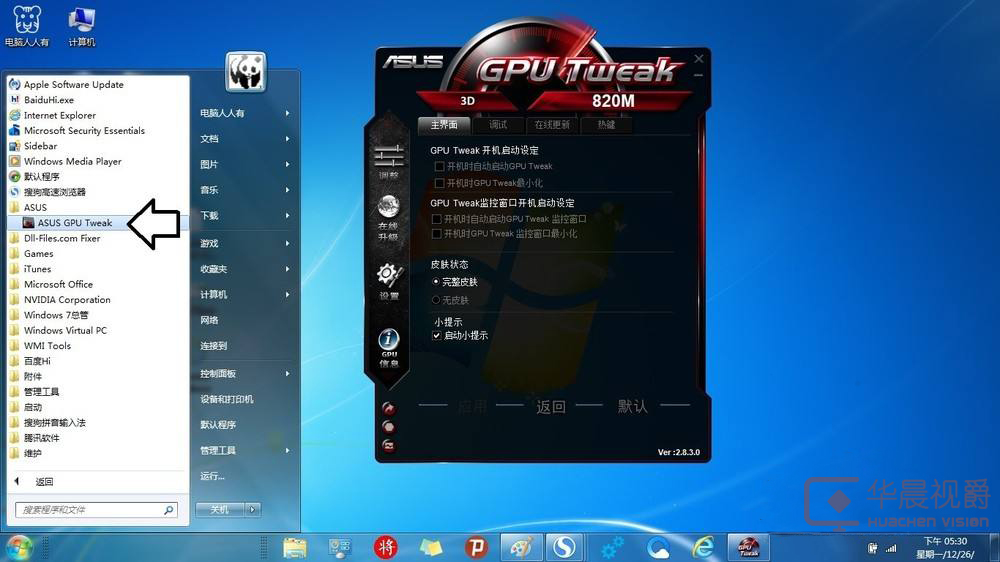Expand the 图片 submenu arrow
The image size is (1000, 562).
point(288,164)
